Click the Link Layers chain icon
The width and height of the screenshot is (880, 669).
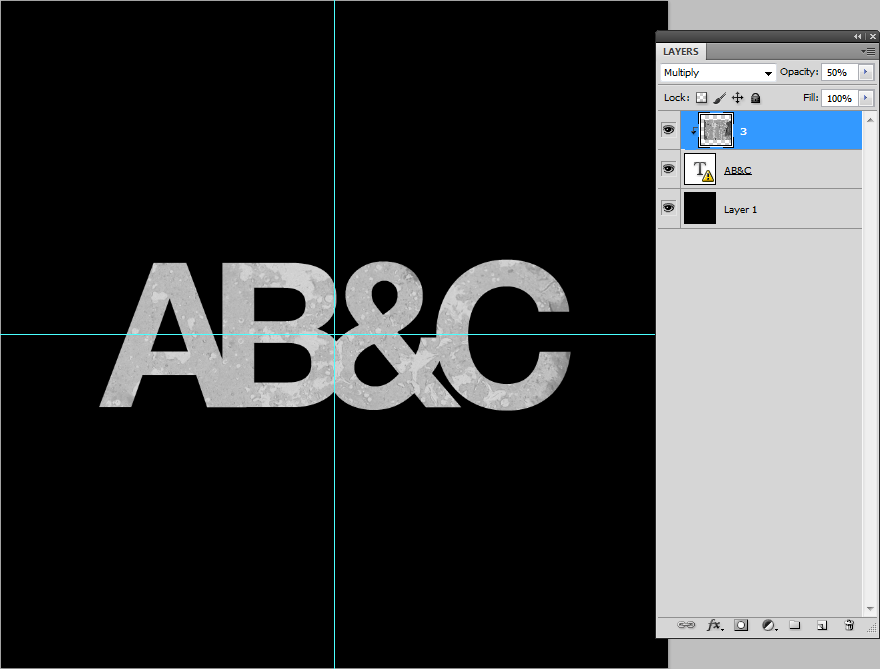pos(686,625)
